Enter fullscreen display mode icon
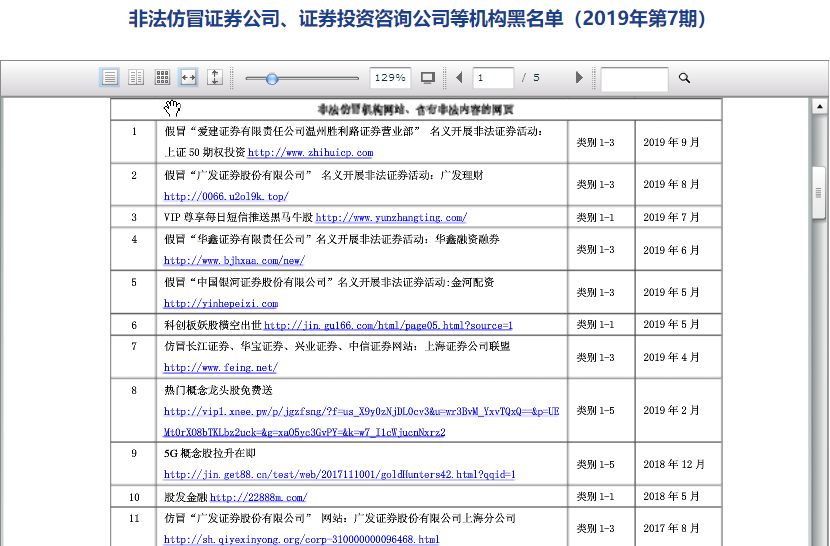This screenshot has width=830, height=546. pos(428,78)
